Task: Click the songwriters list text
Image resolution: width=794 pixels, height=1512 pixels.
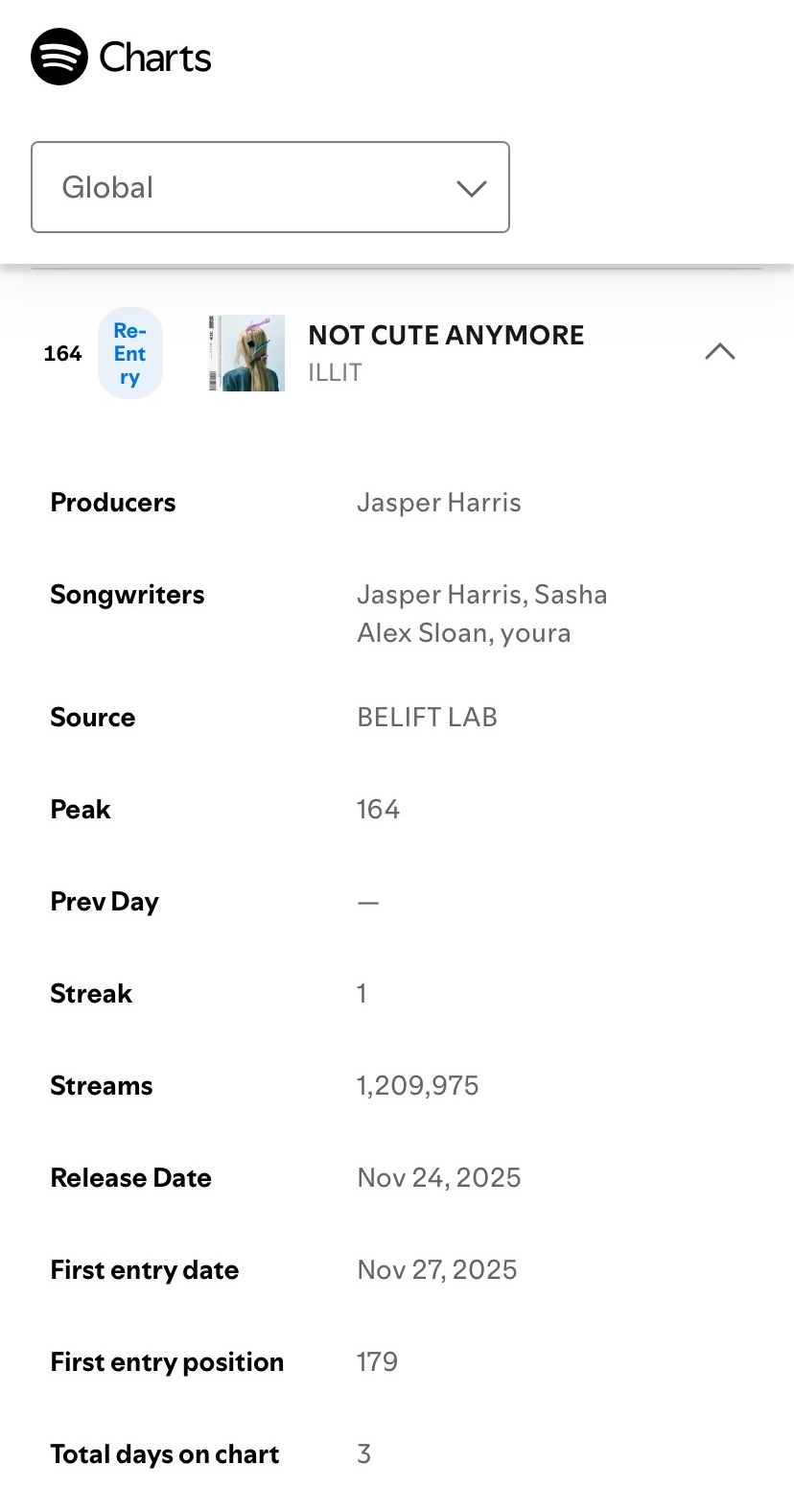Action: [481, 614]
